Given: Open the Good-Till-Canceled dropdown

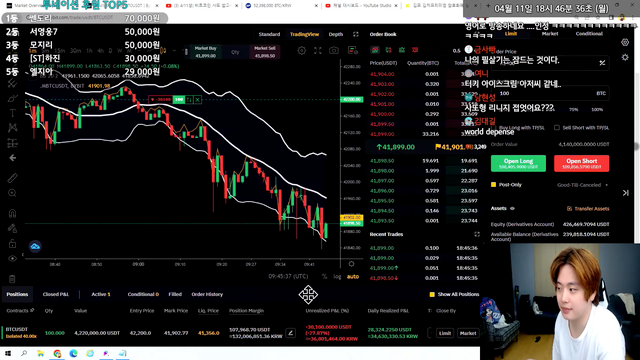Looking at the screenshot, I should (582, 185).
